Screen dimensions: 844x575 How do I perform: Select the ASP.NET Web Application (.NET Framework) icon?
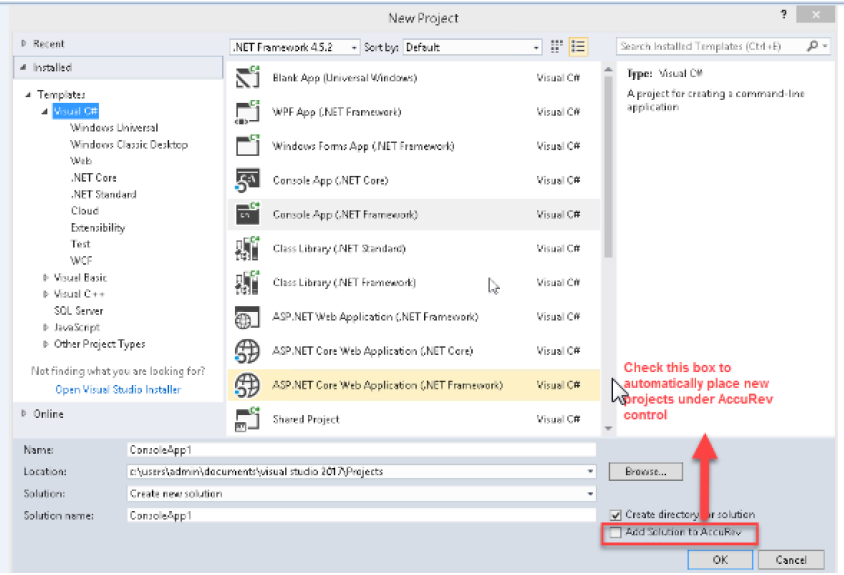tap(247, 317)
